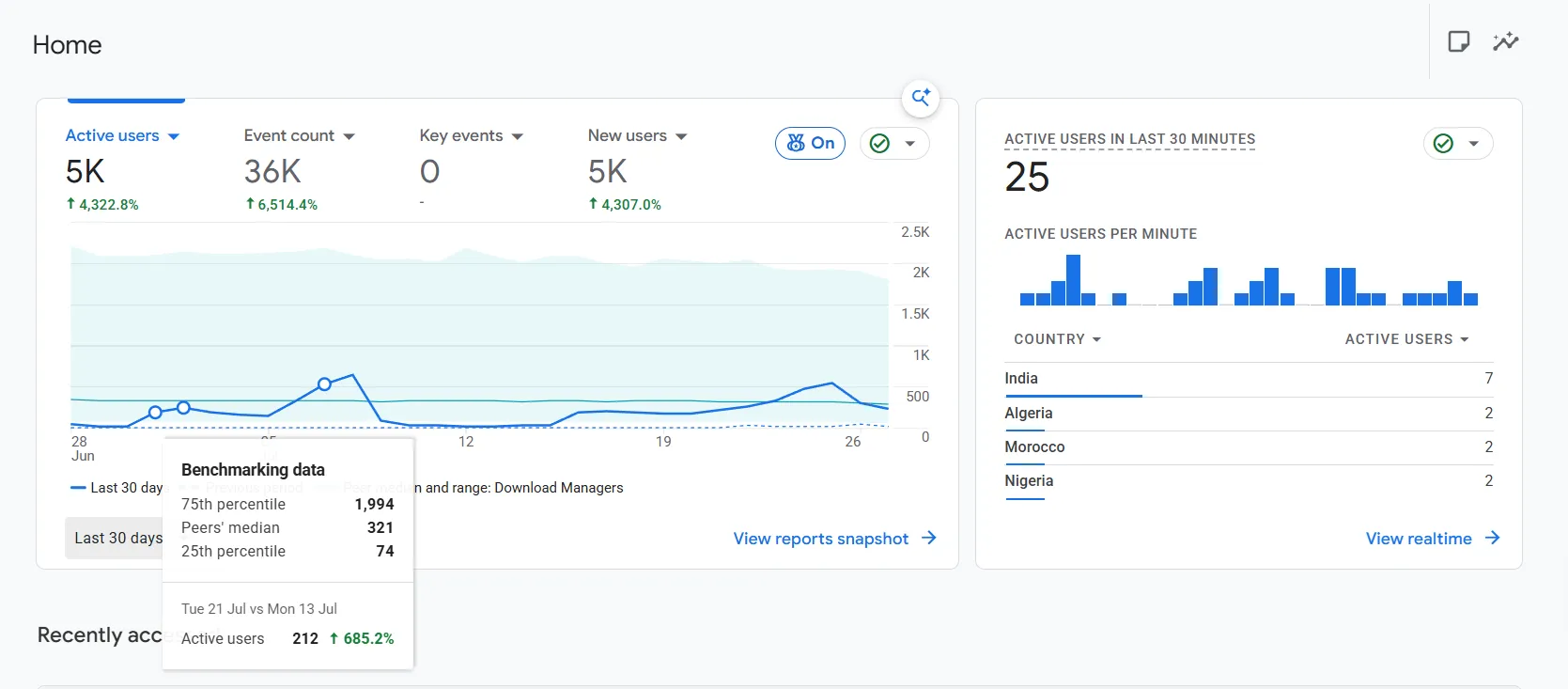
Task: Click the ACTIVE USERS IN LAST 30 MINUTES label
Action: pos(1129,139)
